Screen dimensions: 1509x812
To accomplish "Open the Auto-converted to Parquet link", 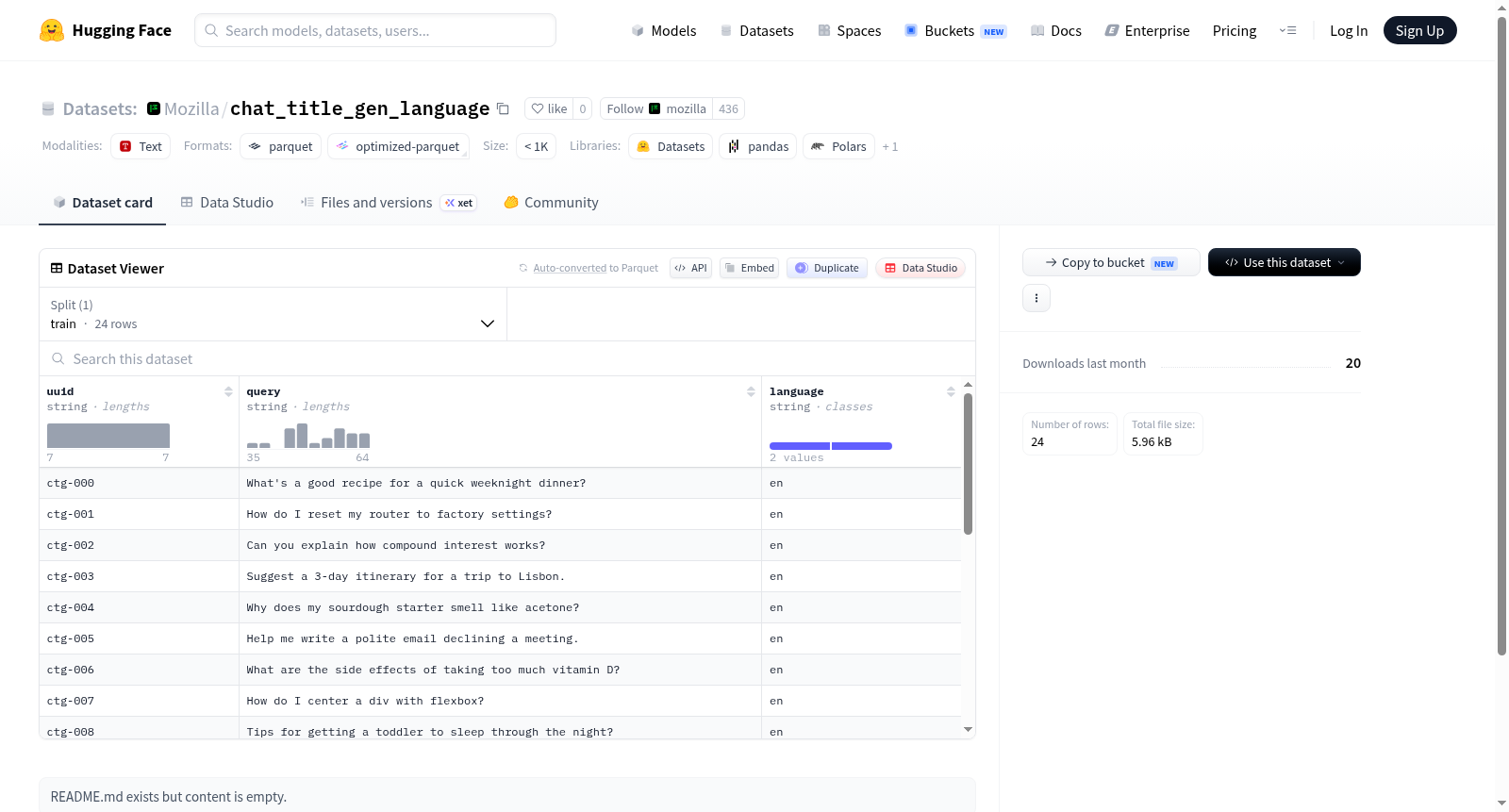I will (x=570, y=268).
